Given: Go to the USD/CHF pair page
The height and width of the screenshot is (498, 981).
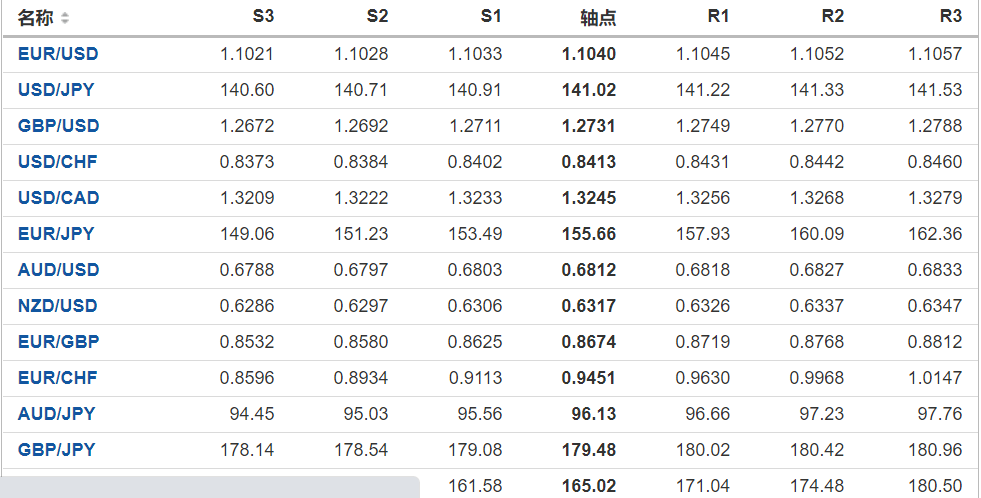Looking at the screenshot, I should pyautogui.click(x=57, y=162).
